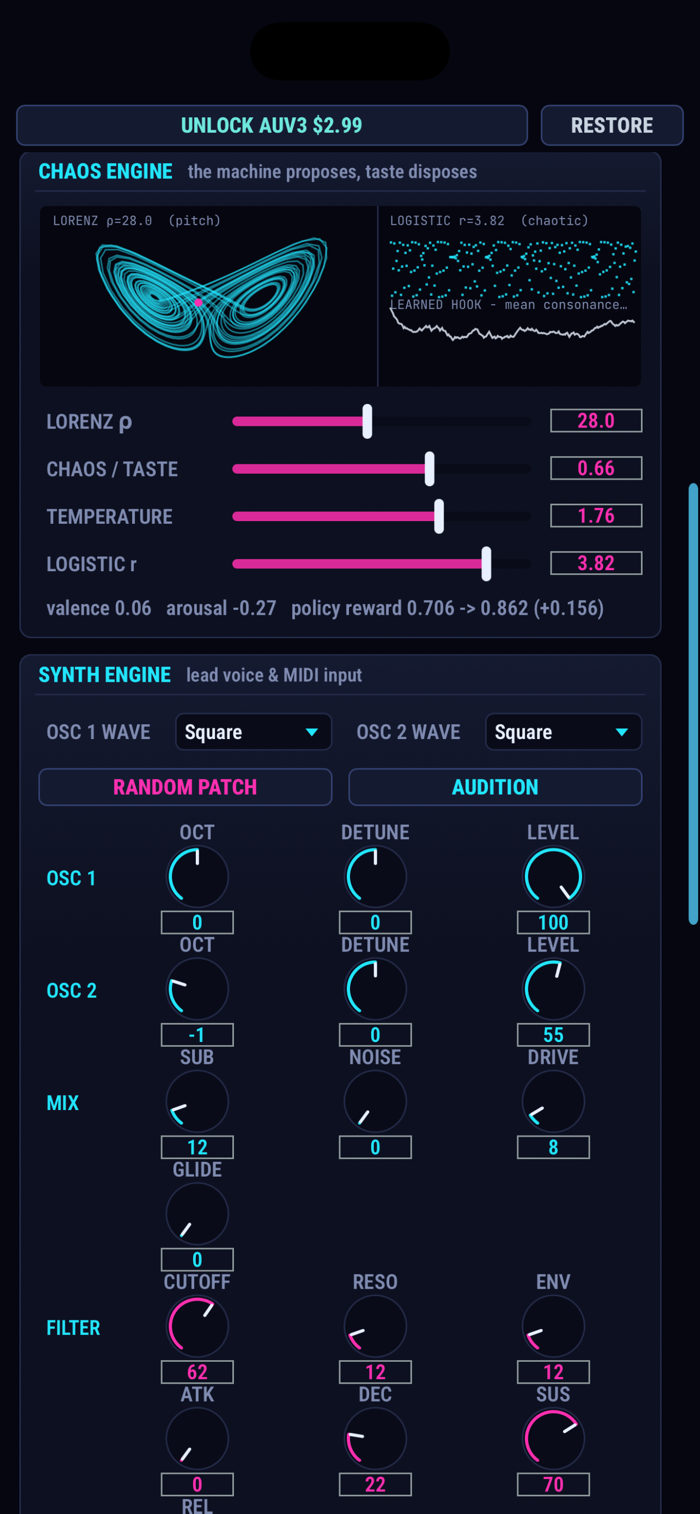
Task: Click the RANDOM PATCH button
Action: pyautogui.click(x=185, y=787)
